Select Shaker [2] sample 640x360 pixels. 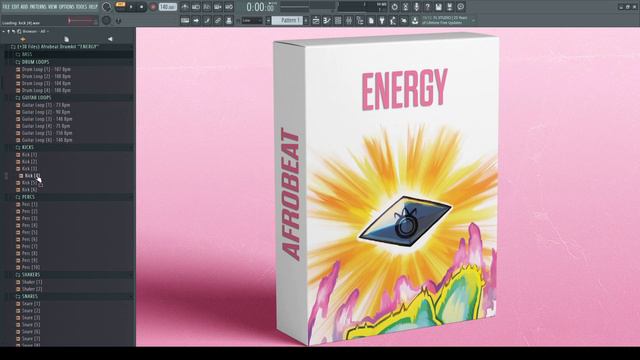point(31,289)
